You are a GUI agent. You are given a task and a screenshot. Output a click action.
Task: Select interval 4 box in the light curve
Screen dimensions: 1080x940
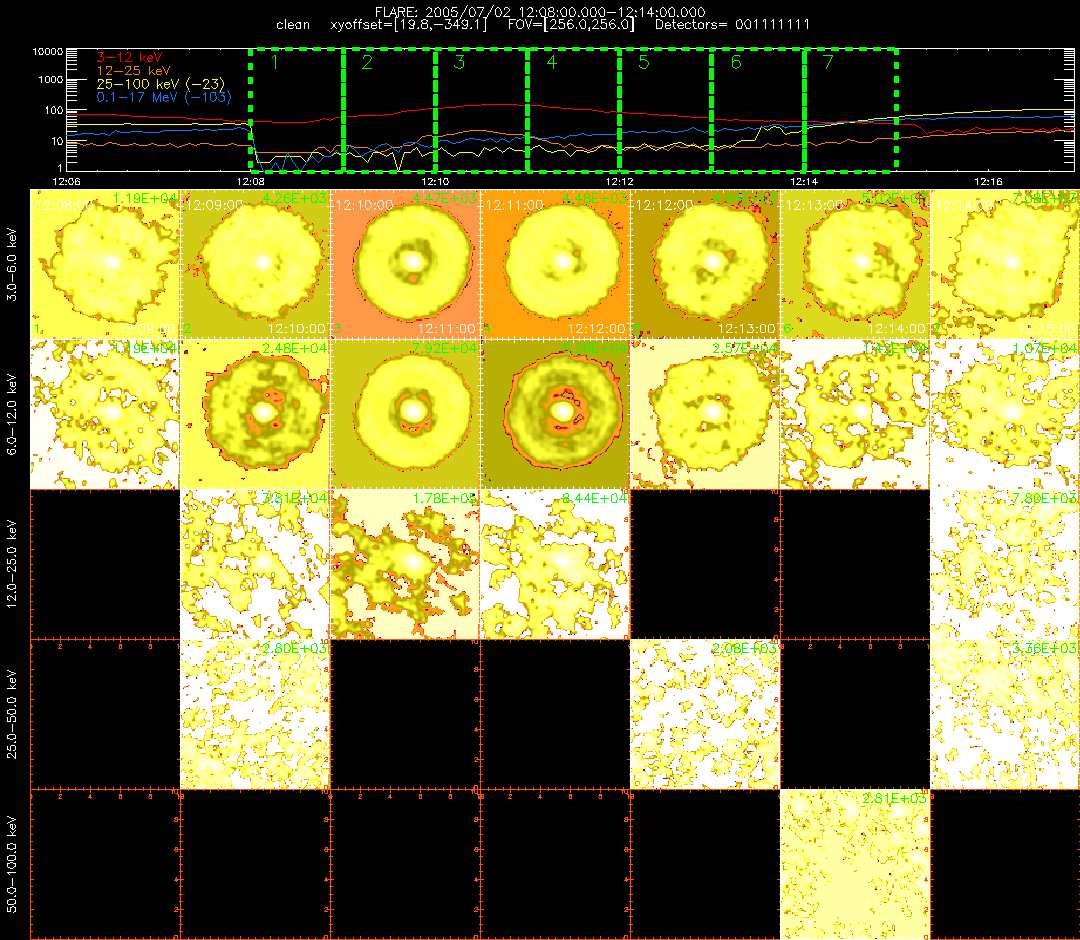point(574,109)
